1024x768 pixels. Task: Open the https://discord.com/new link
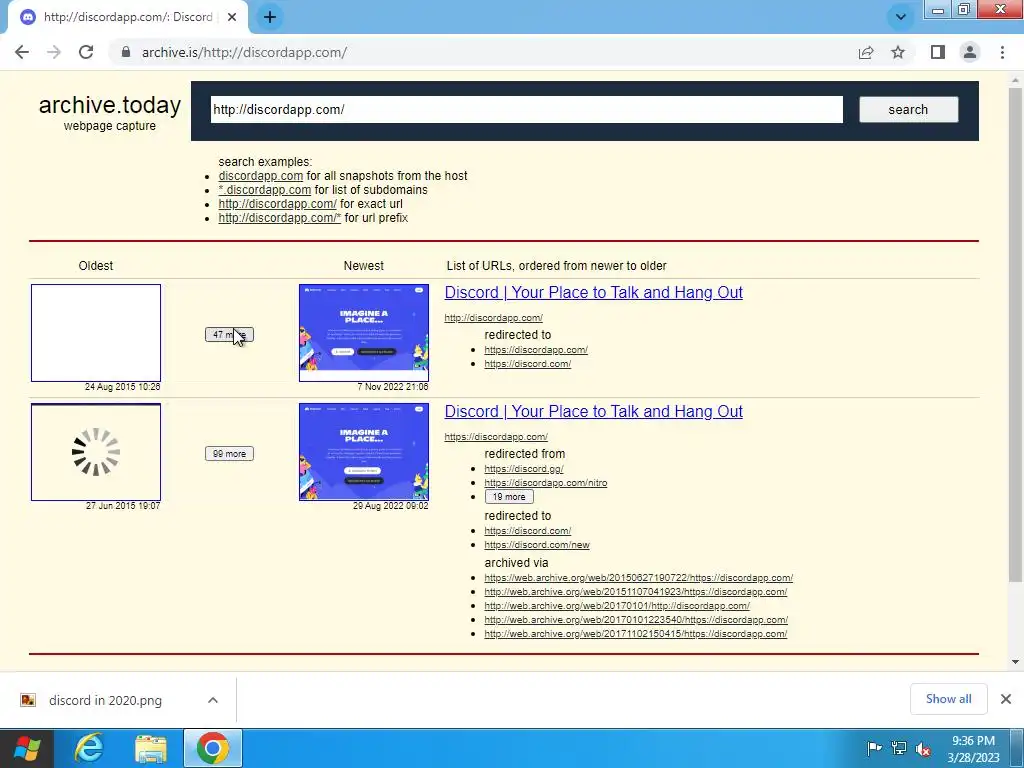pyautogui.click(x=537, y=545)
